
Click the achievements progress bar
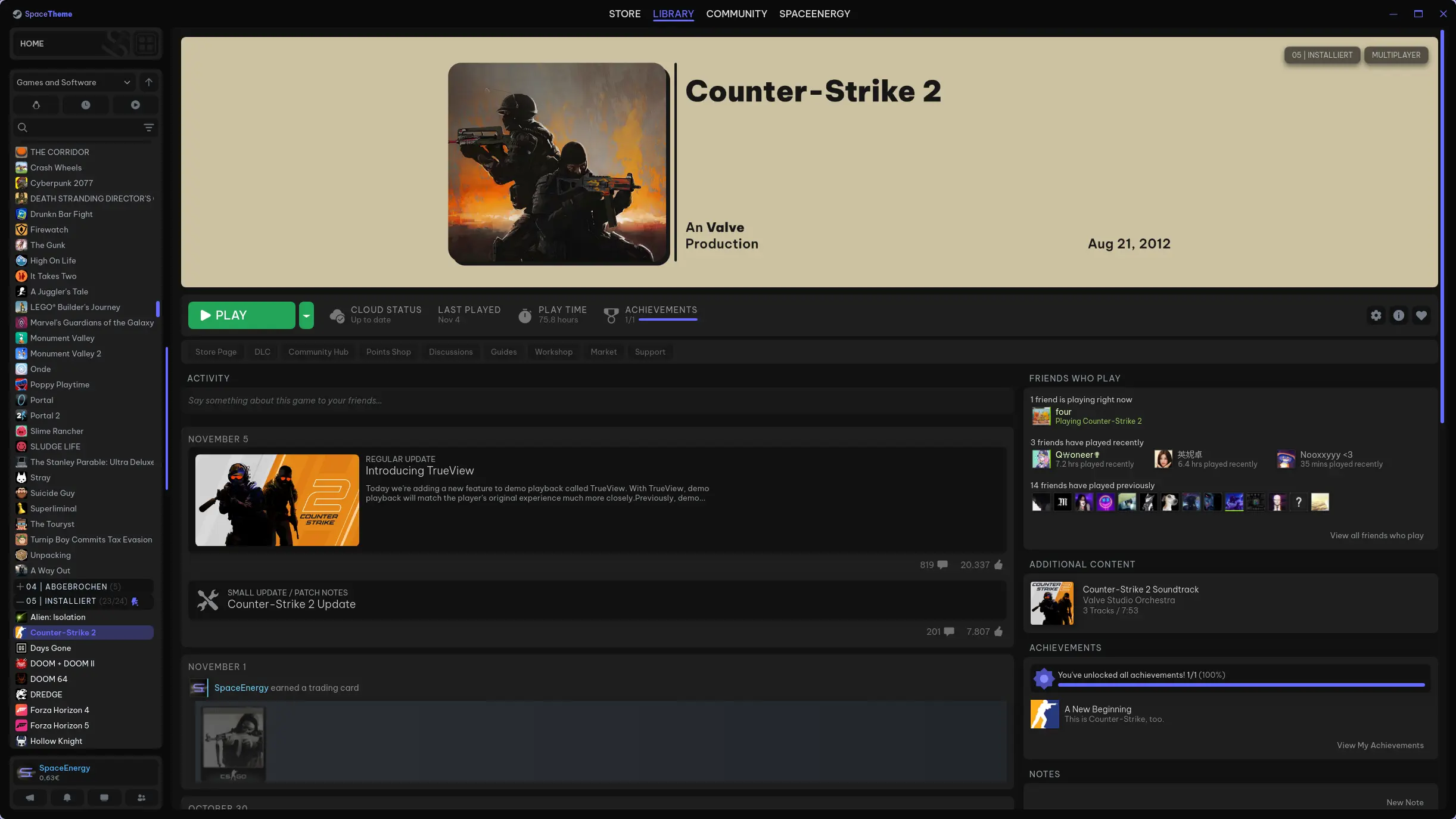pos(667,320)
